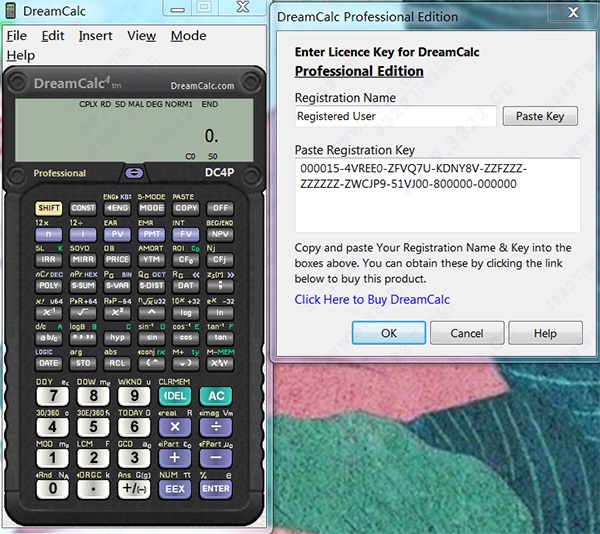The image size is (600, 534).
Task: Click the x squared key
Action: (117, 313)
